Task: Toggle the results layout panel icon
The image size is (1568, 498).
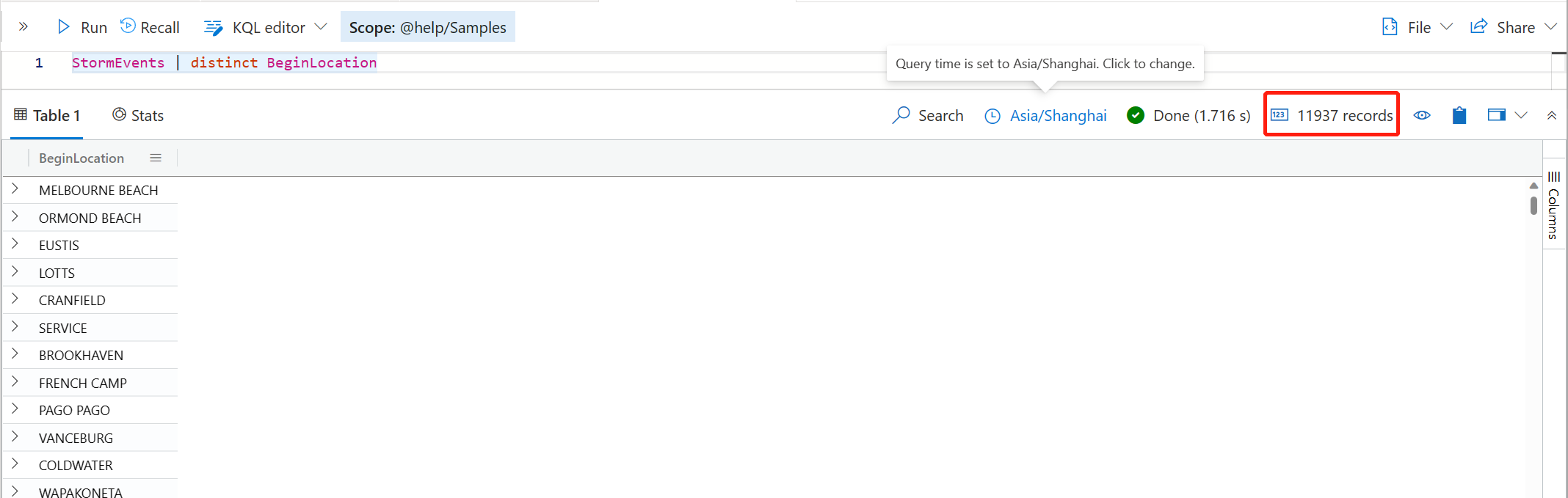Action: point(1496,115)
